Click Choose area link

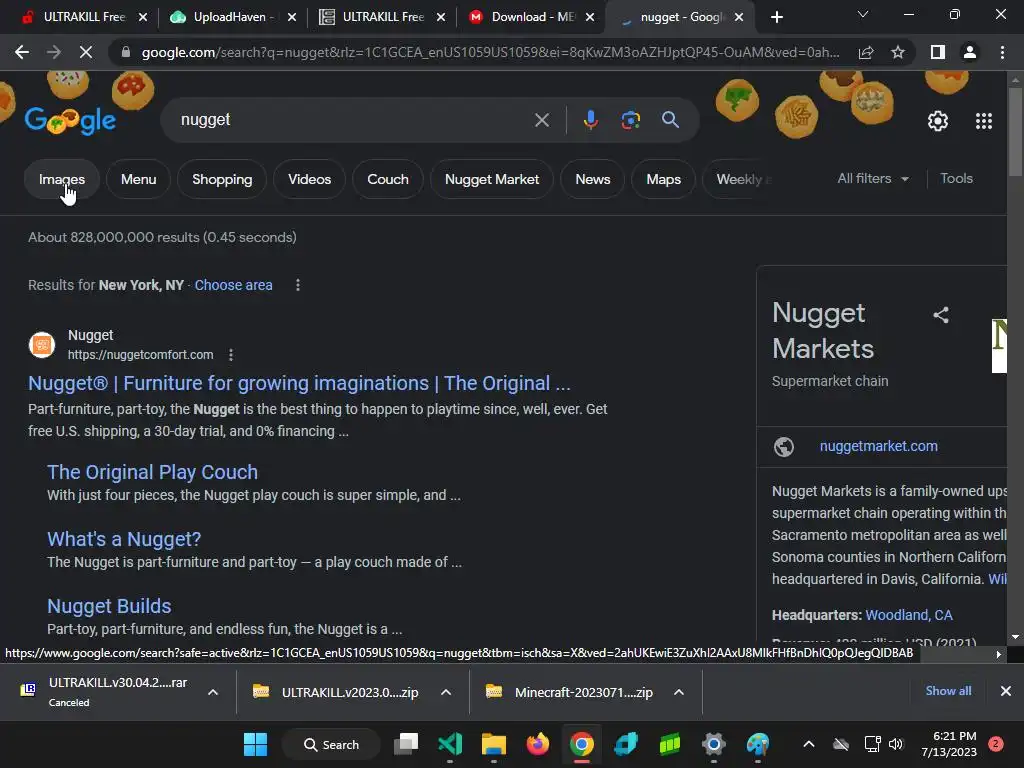click(x=233, y=285)
